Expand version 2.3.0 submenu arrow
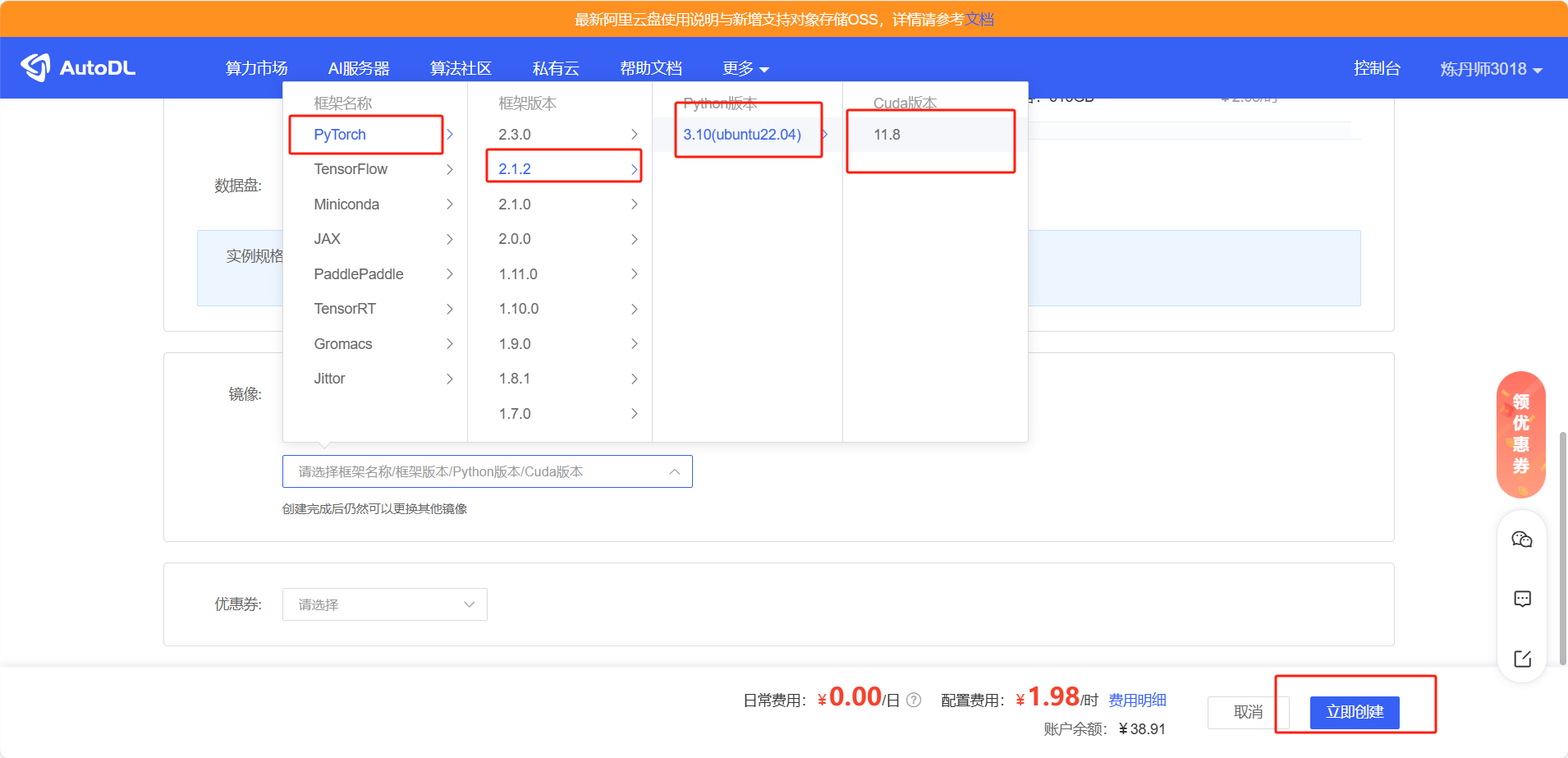 click(635, 134)
